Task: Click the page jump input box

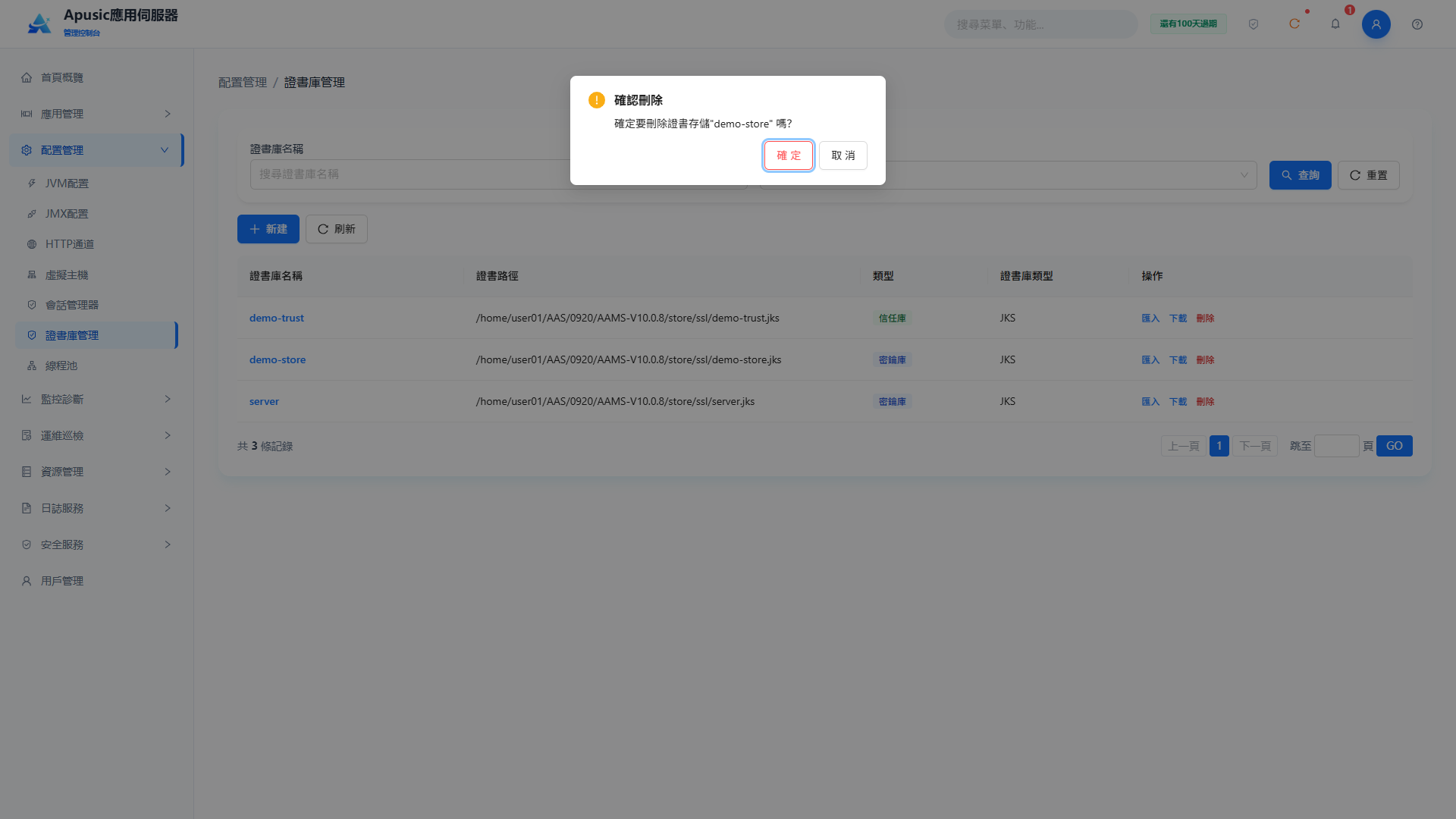Action: pyautogui.click(x=1336, y=446)
